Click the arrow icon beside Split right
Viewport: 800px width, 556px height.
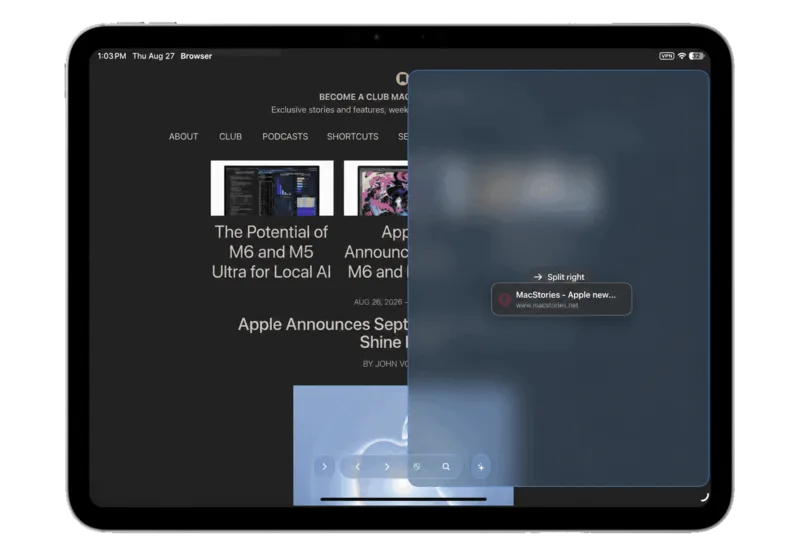(538, 277)
